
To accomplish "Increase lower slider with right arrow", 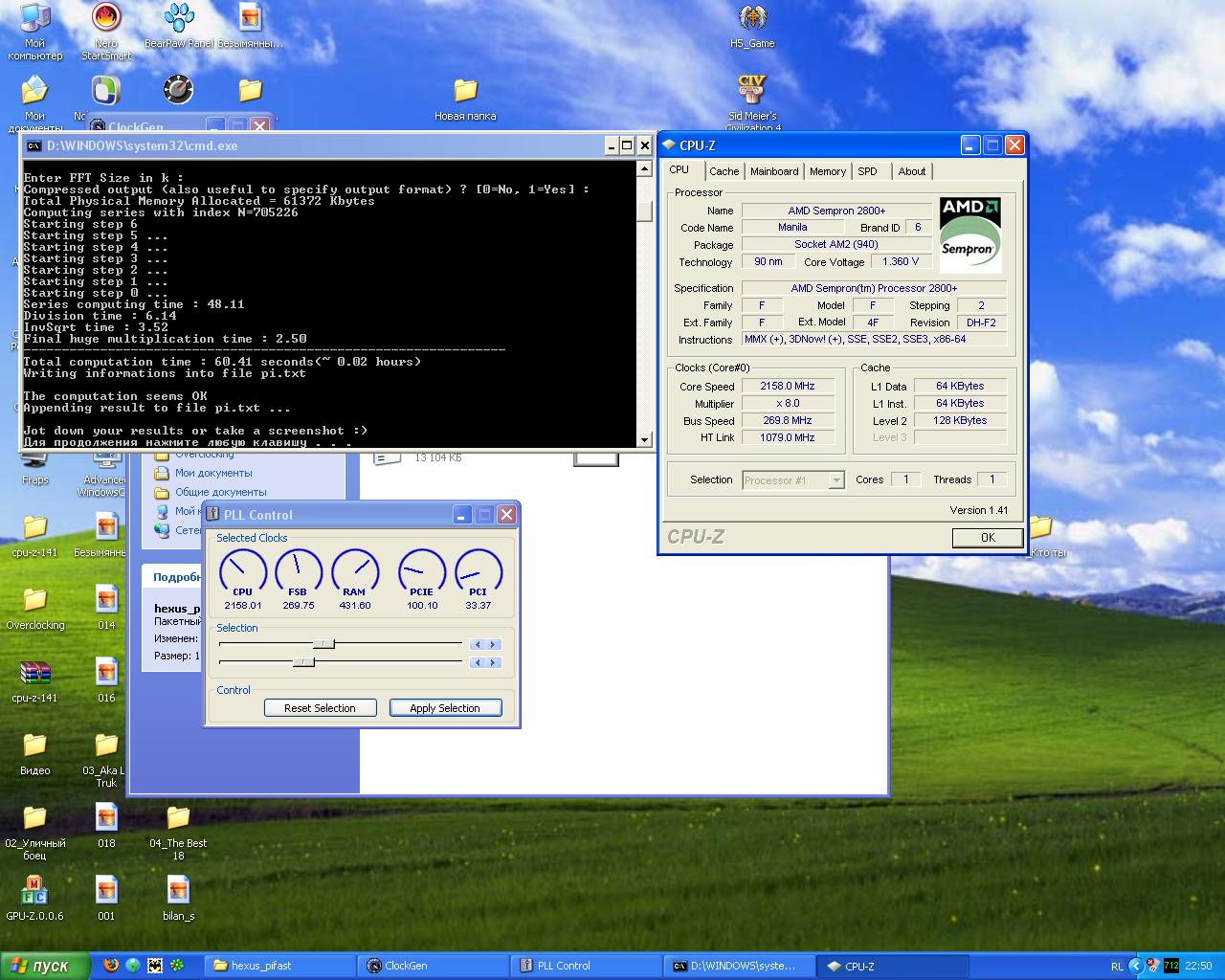I will click(493, 662).
